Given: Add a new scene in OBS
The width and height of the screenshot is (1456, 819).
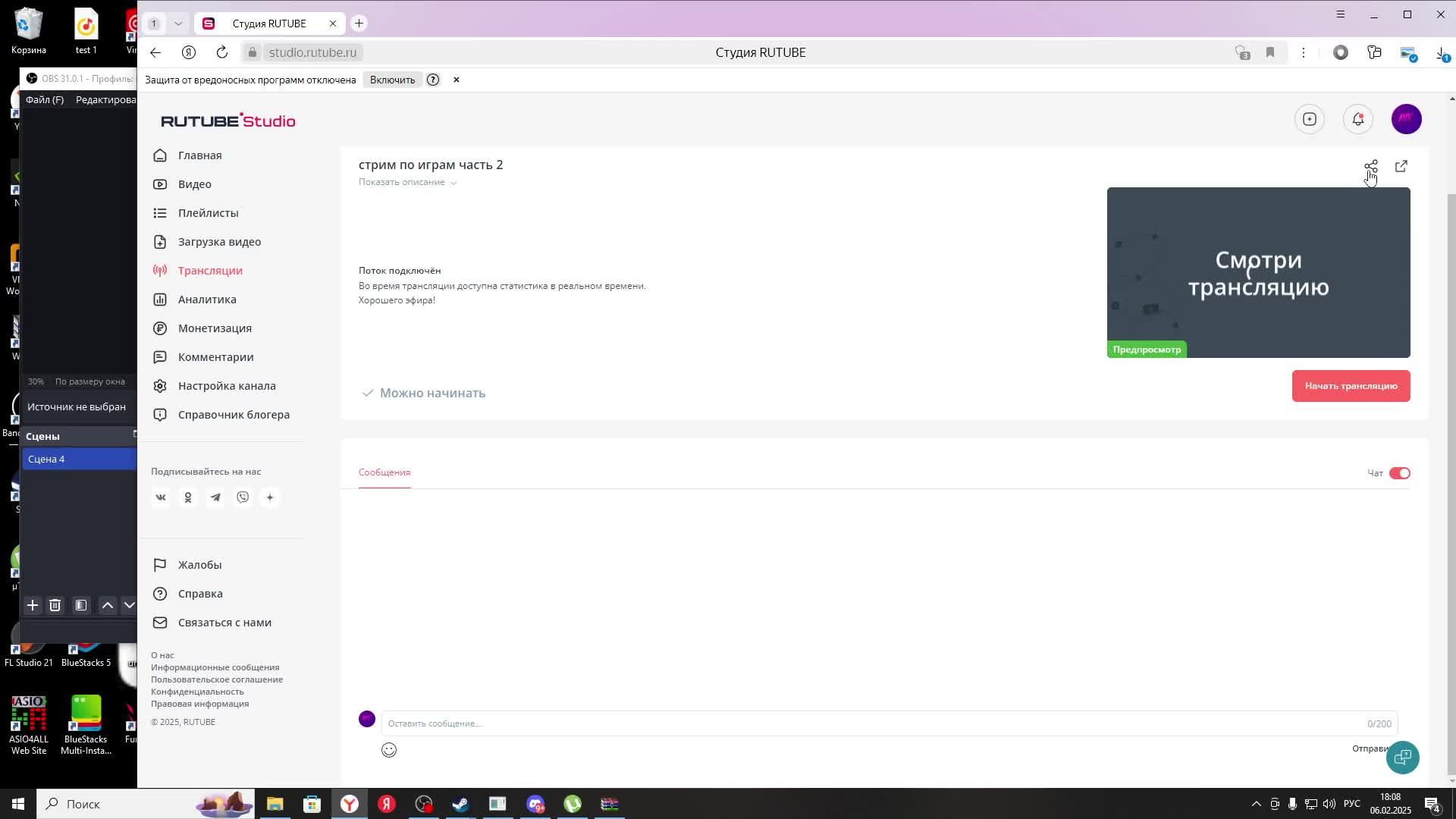Looking at the screenshot, I should (33, 605).
